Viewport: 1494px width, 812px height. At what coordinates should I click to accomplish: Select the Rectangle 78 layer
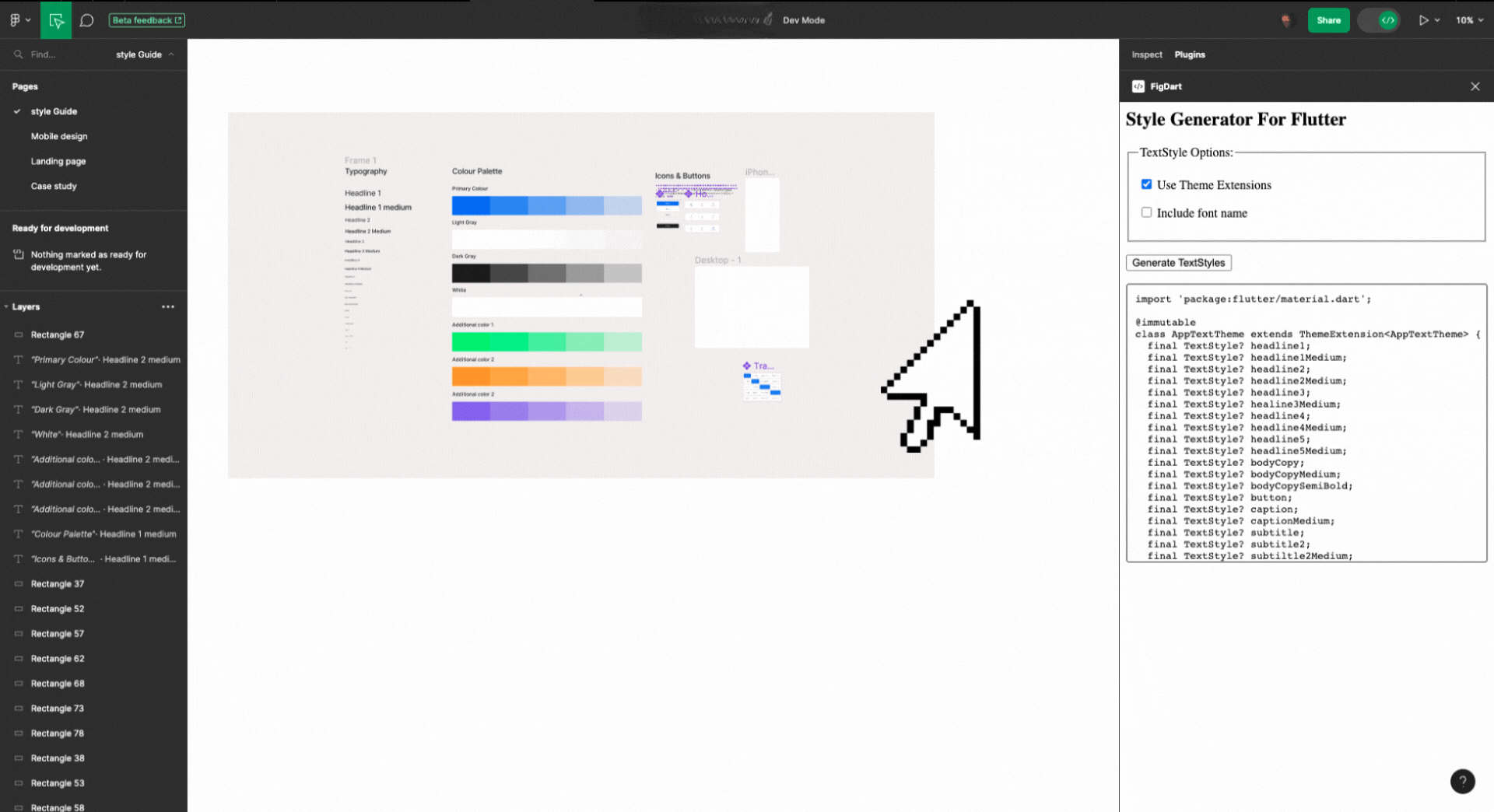click(x=58, y=733)
